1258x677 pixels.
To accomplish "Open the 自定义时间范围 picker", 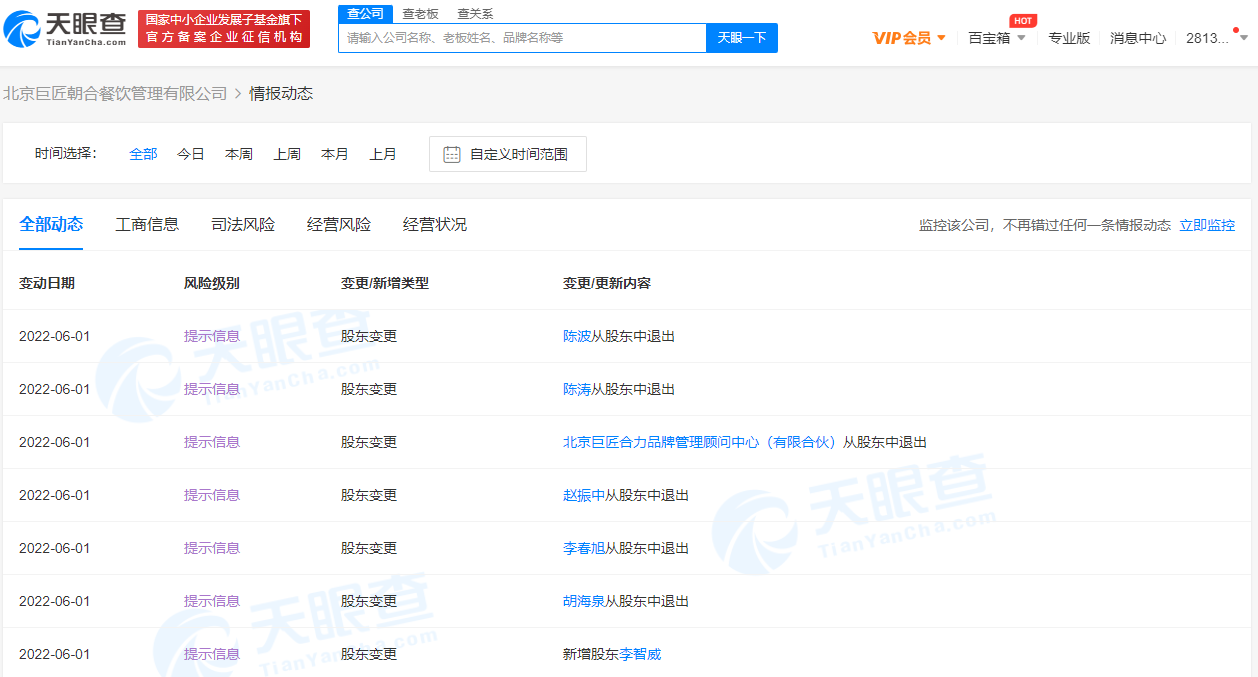I will point(508,154).
